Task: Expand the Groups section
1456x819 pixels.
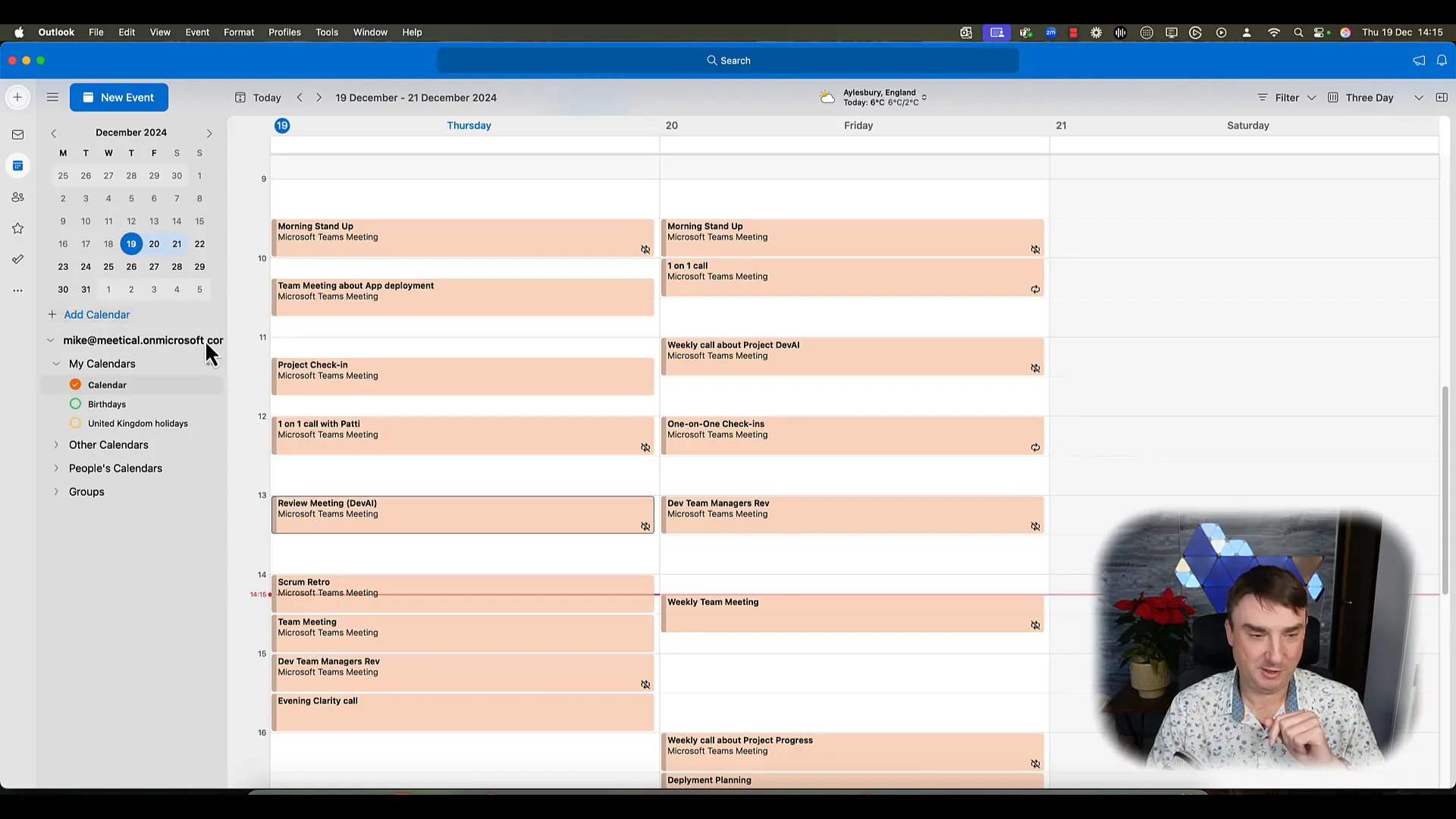Action: (56, 492)
